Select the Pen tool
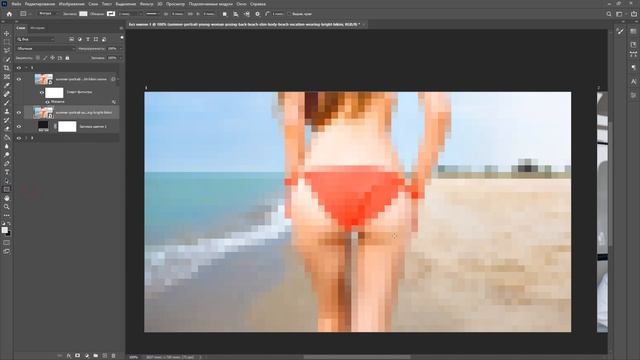Screen dimensions: 640x360 pyautogui.click(x=7, y=163)
